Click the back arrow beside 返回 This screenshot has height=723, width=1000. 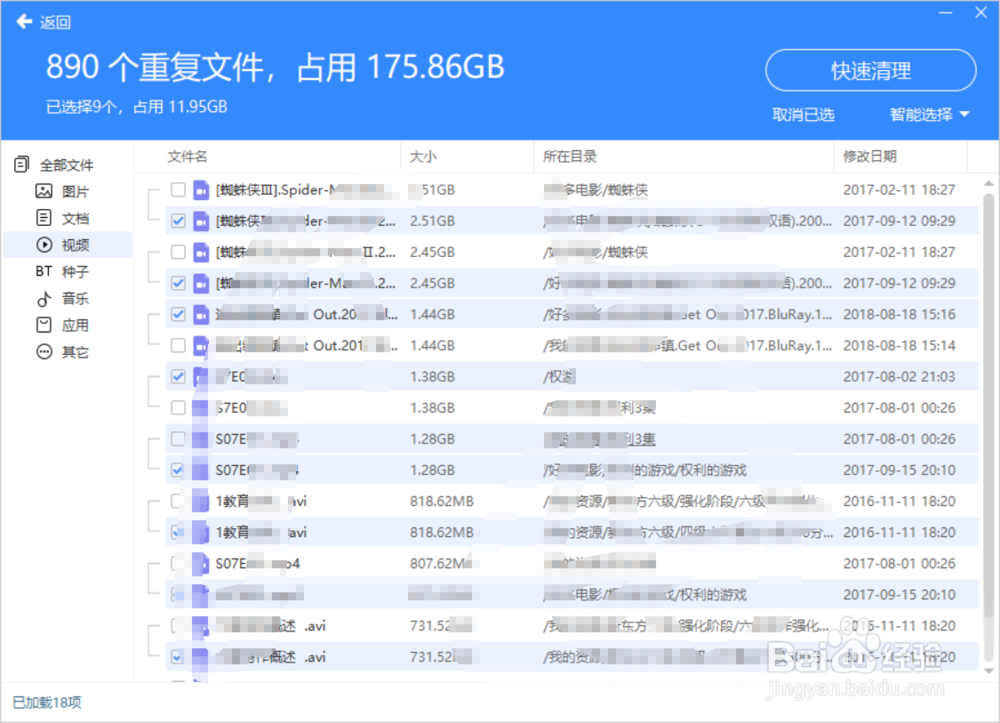(x=22, y=21)
